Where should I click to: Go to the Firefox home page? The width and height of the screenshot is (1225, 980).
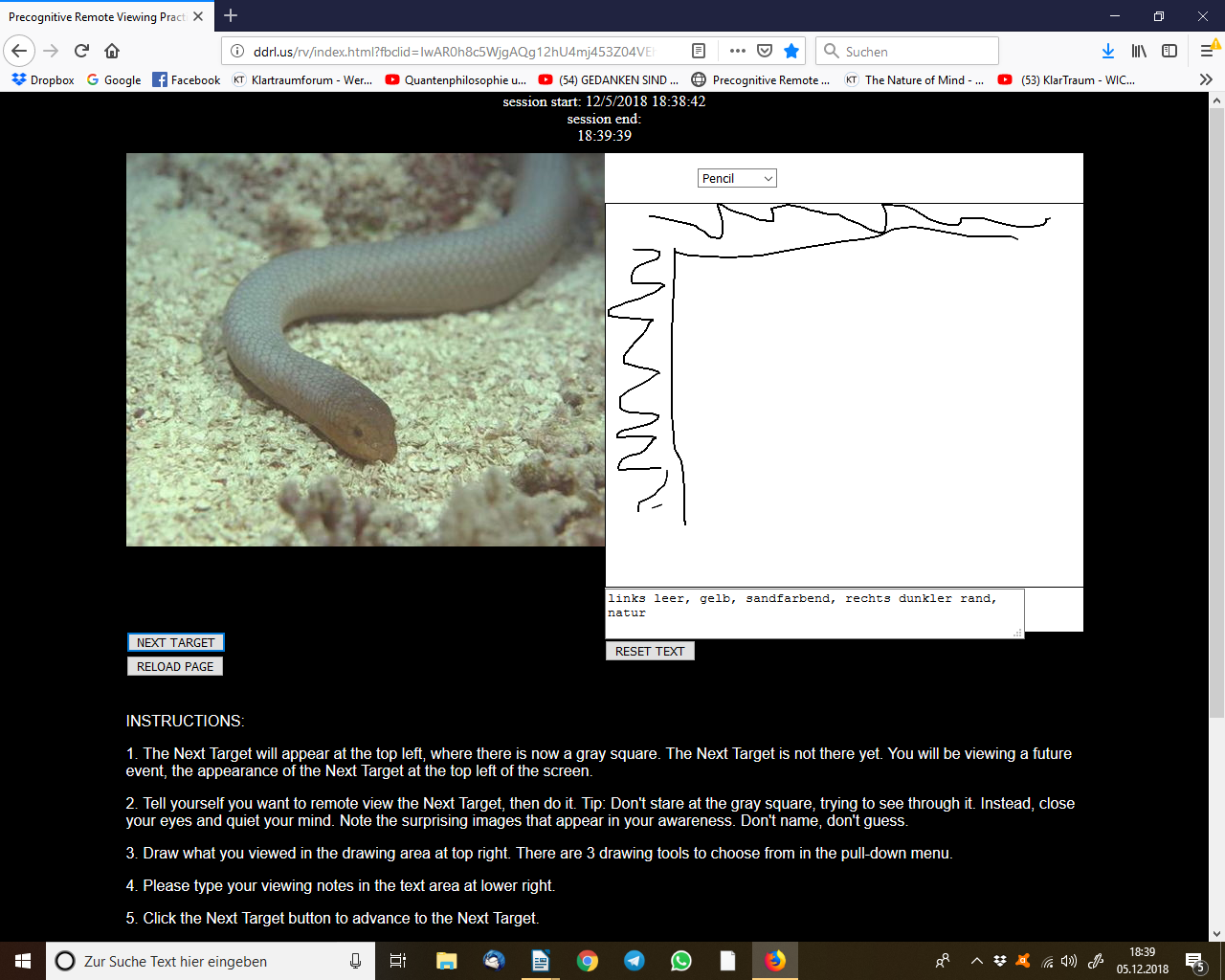[112, 51]
